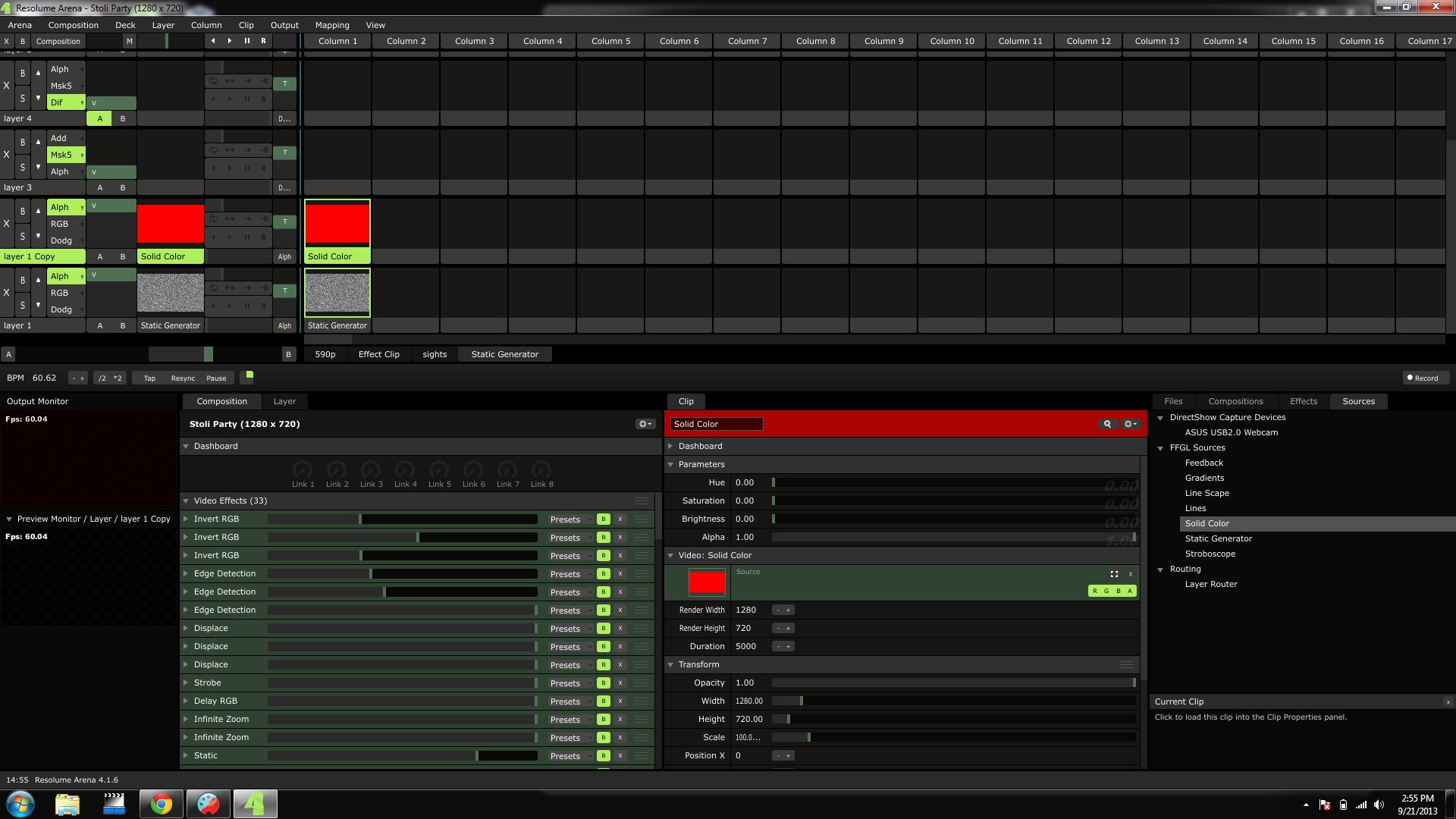Adjust the Hue slider in Parameters

tap(952, 482)
